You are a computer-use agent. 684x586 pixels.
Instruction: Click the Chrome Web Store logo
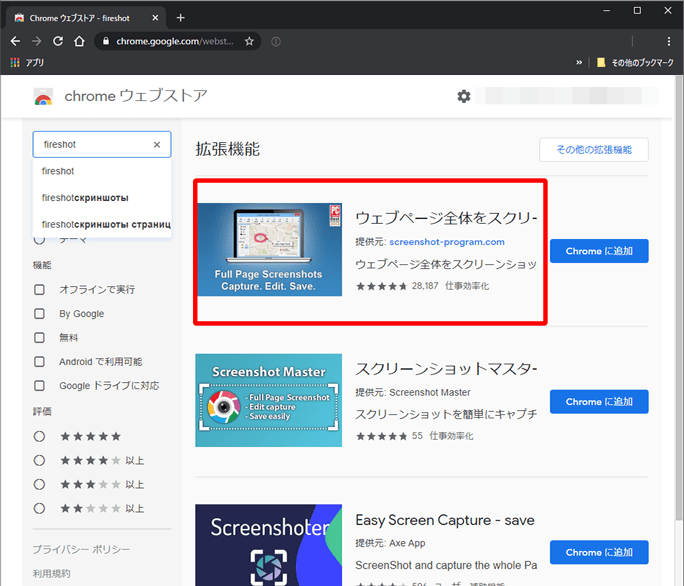(43, 96)
